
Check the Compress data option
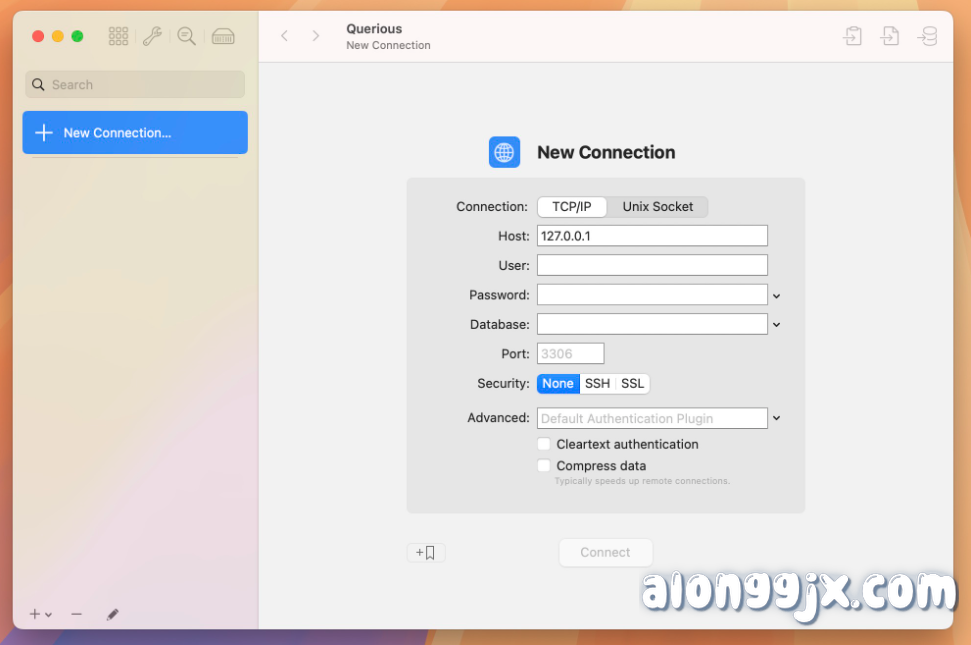pyautogui.click(x=544, y=465)
